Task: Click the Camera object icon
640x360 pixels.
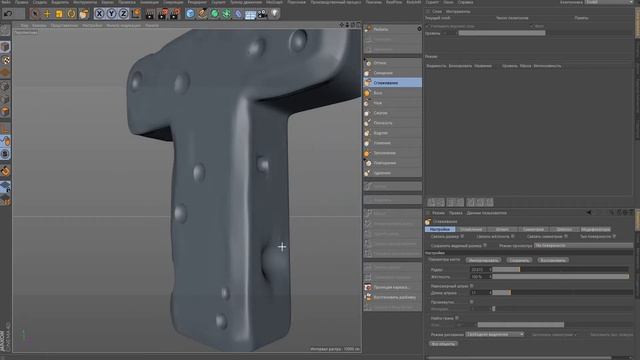Action: (262, 14)
